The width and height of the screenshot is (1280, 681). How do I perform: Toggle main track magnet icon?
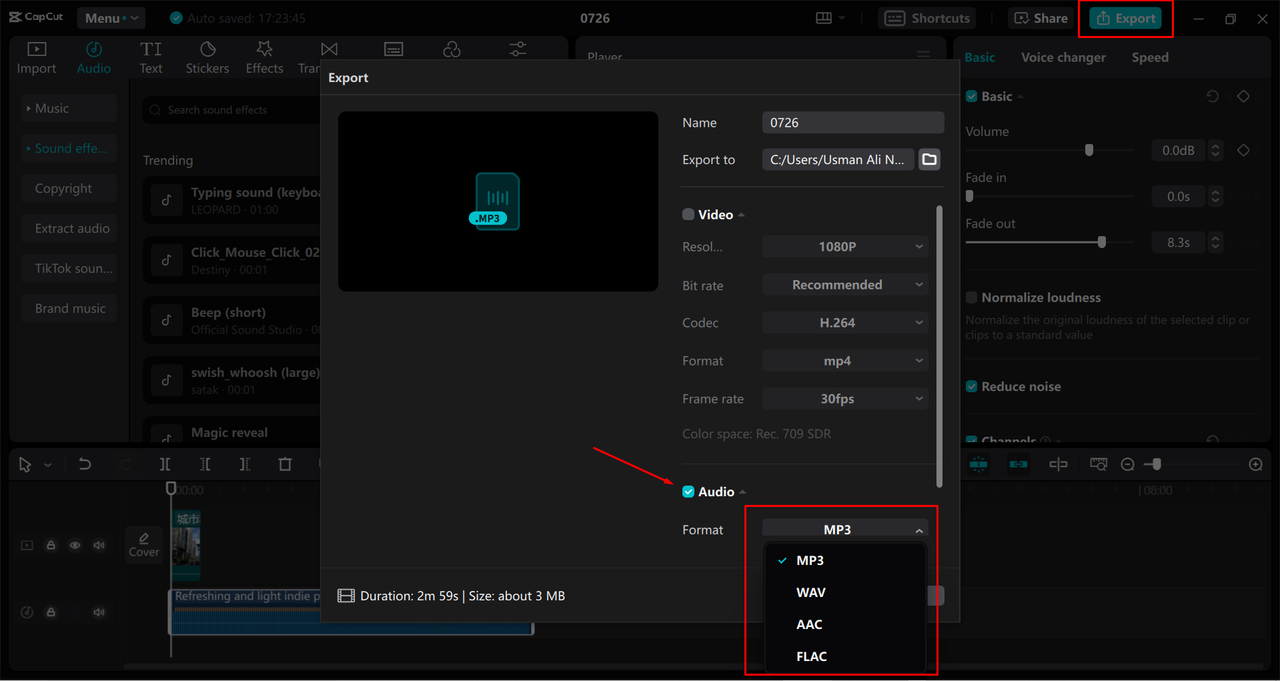pyautogui.click(x=978, y=464)
